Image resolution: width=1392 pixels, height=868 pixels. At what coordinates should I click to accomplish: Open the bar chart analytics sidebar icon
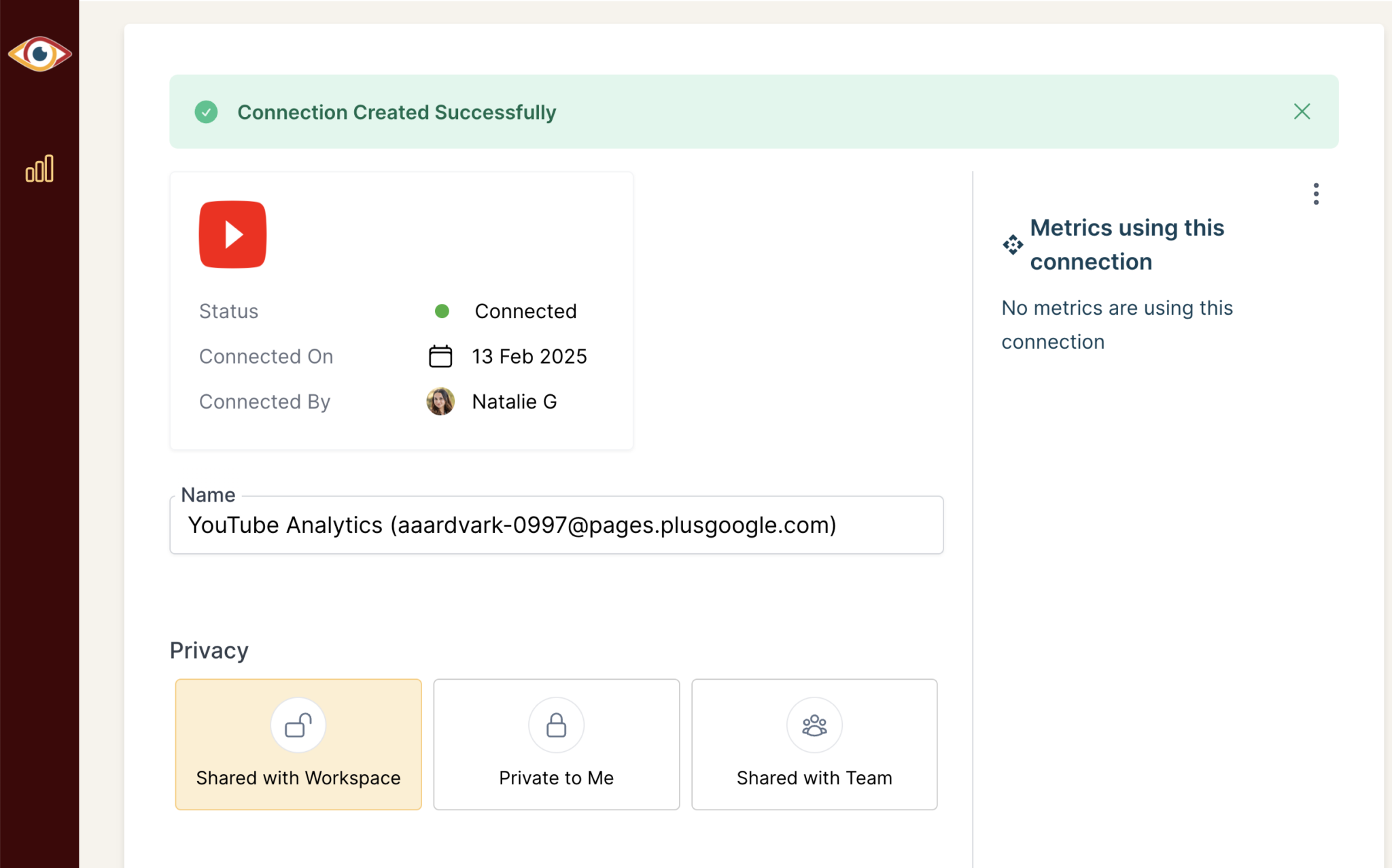39,169
